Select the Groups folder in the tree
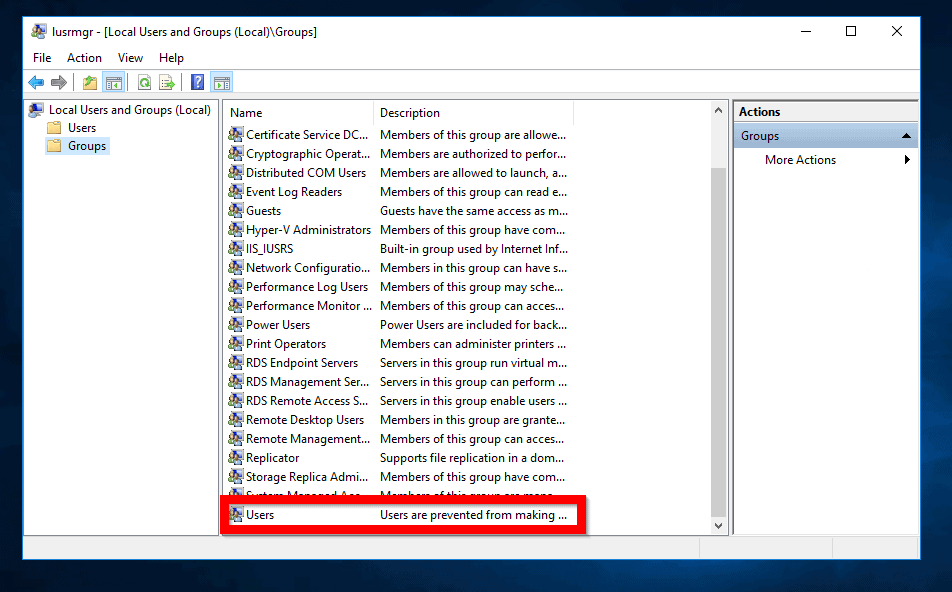The width and height of the screenshot is (952, 592). pos(86,146)
